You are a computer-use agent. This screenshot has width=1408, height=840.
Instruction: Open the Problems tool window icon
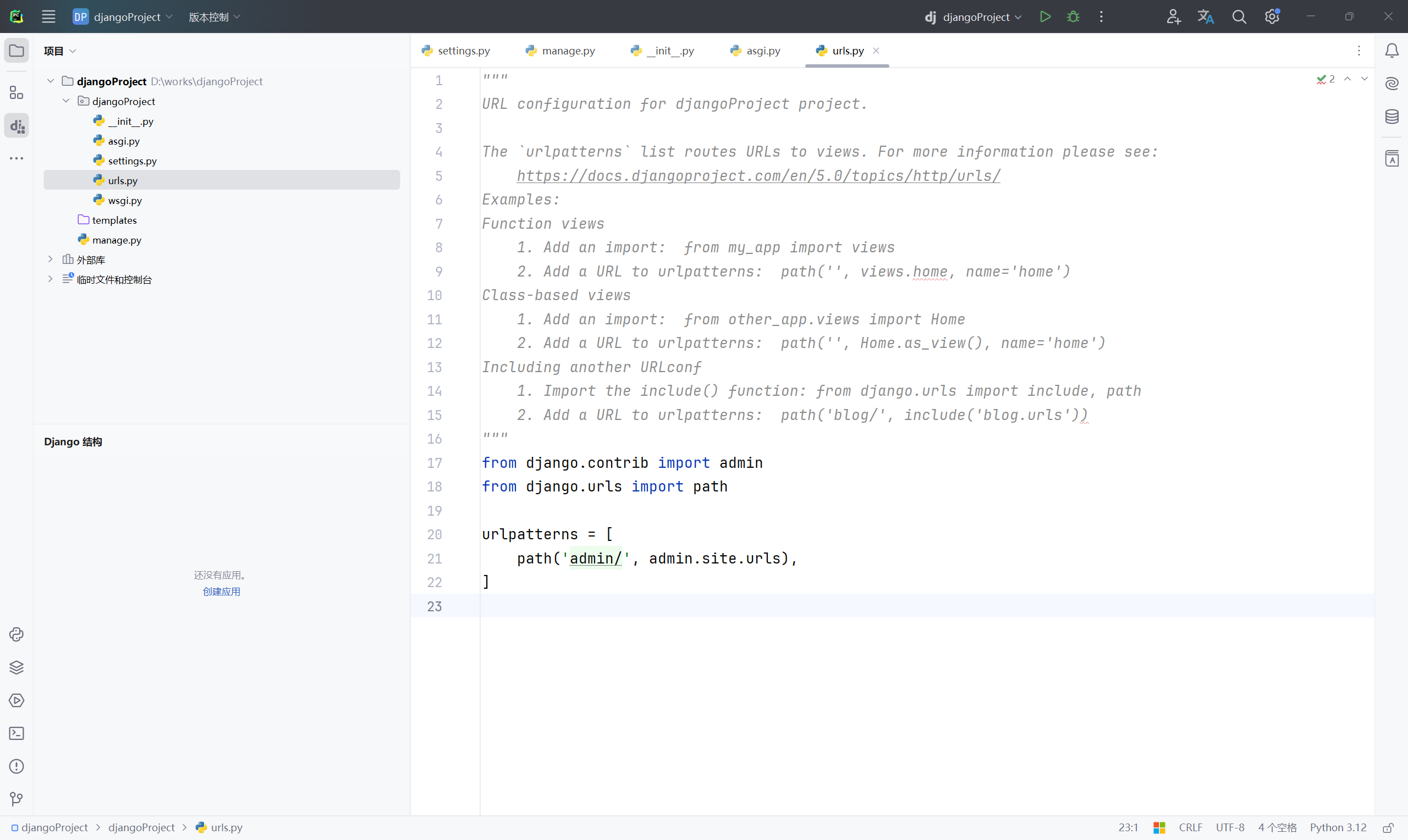pos(16,766)
